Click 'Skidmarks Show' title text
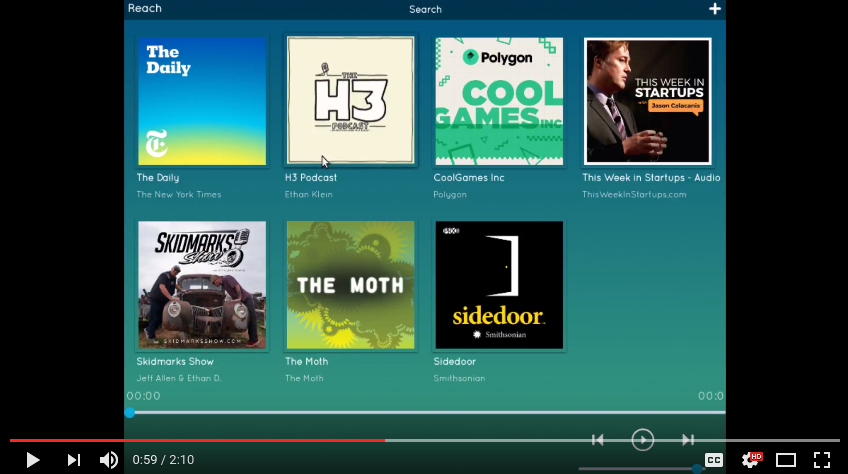 point(175,361)
